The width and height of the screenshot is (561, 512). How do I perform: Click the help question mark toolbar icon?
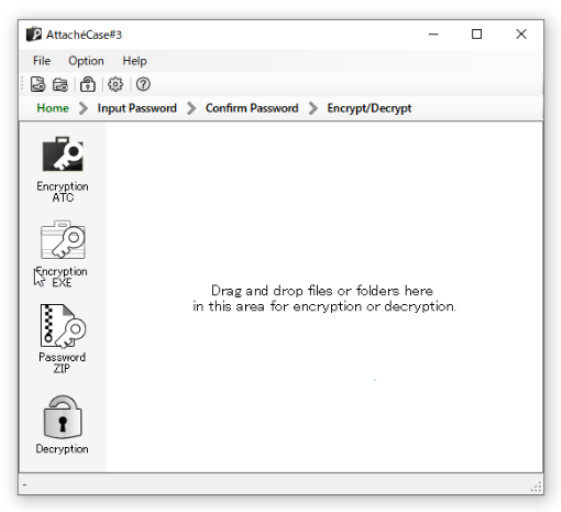143,84
